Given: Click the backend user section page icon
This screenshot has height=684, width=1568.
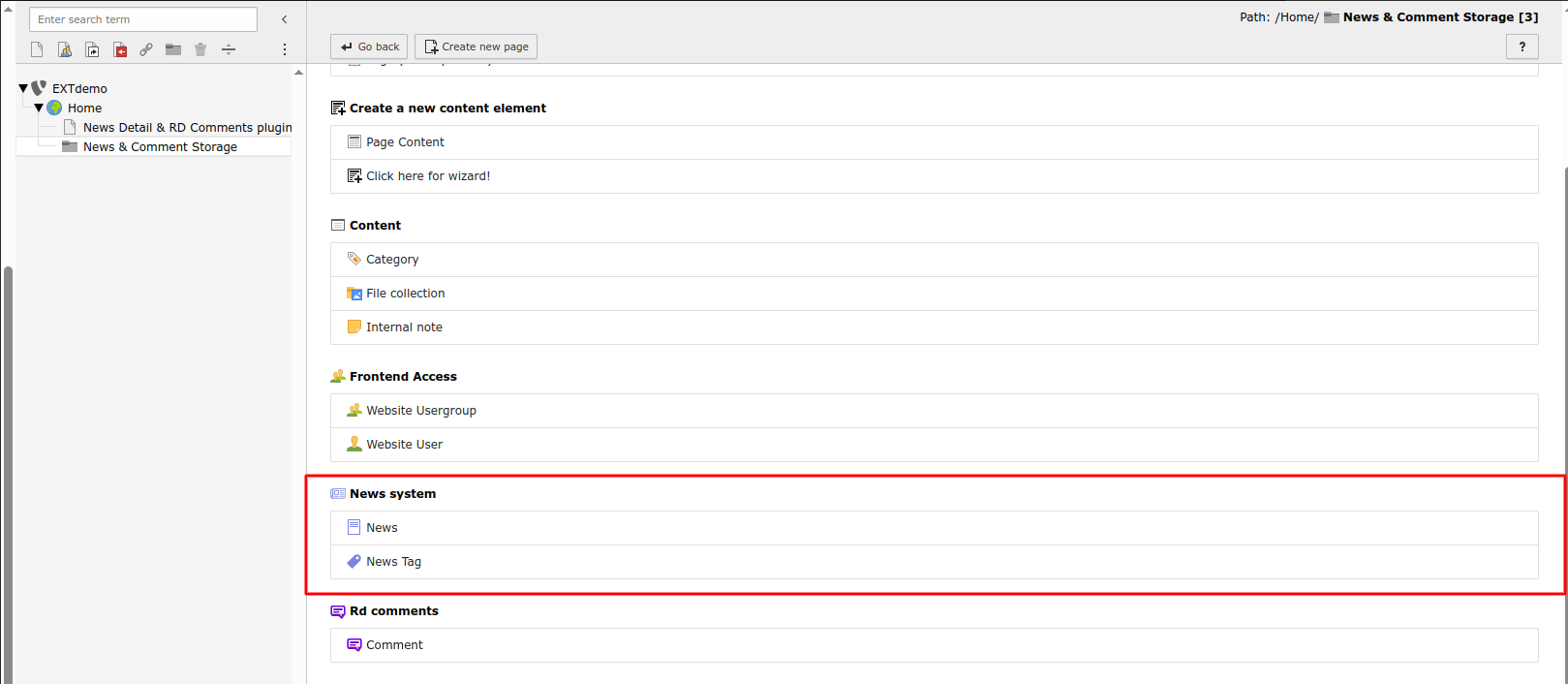Looking at the screenshot, I should tap(64, 49).
